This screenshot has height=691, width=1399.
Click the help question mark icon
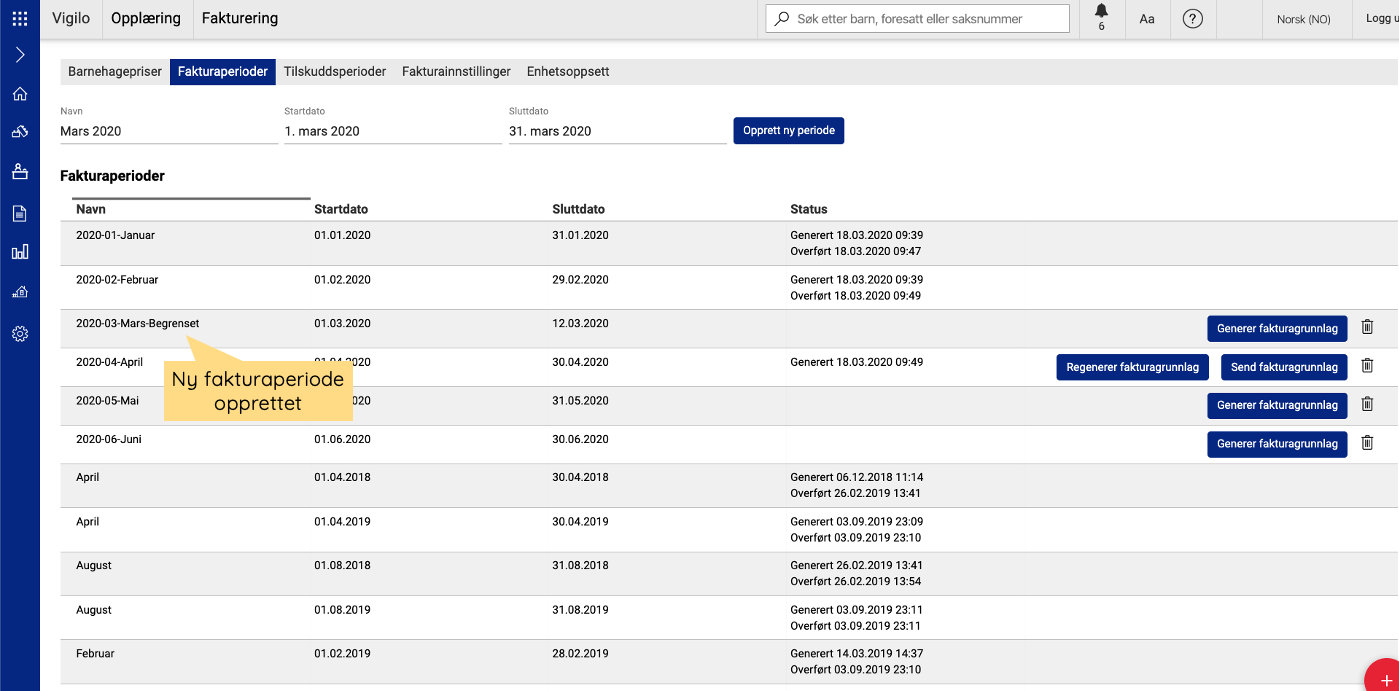[x=1192, y=19]
